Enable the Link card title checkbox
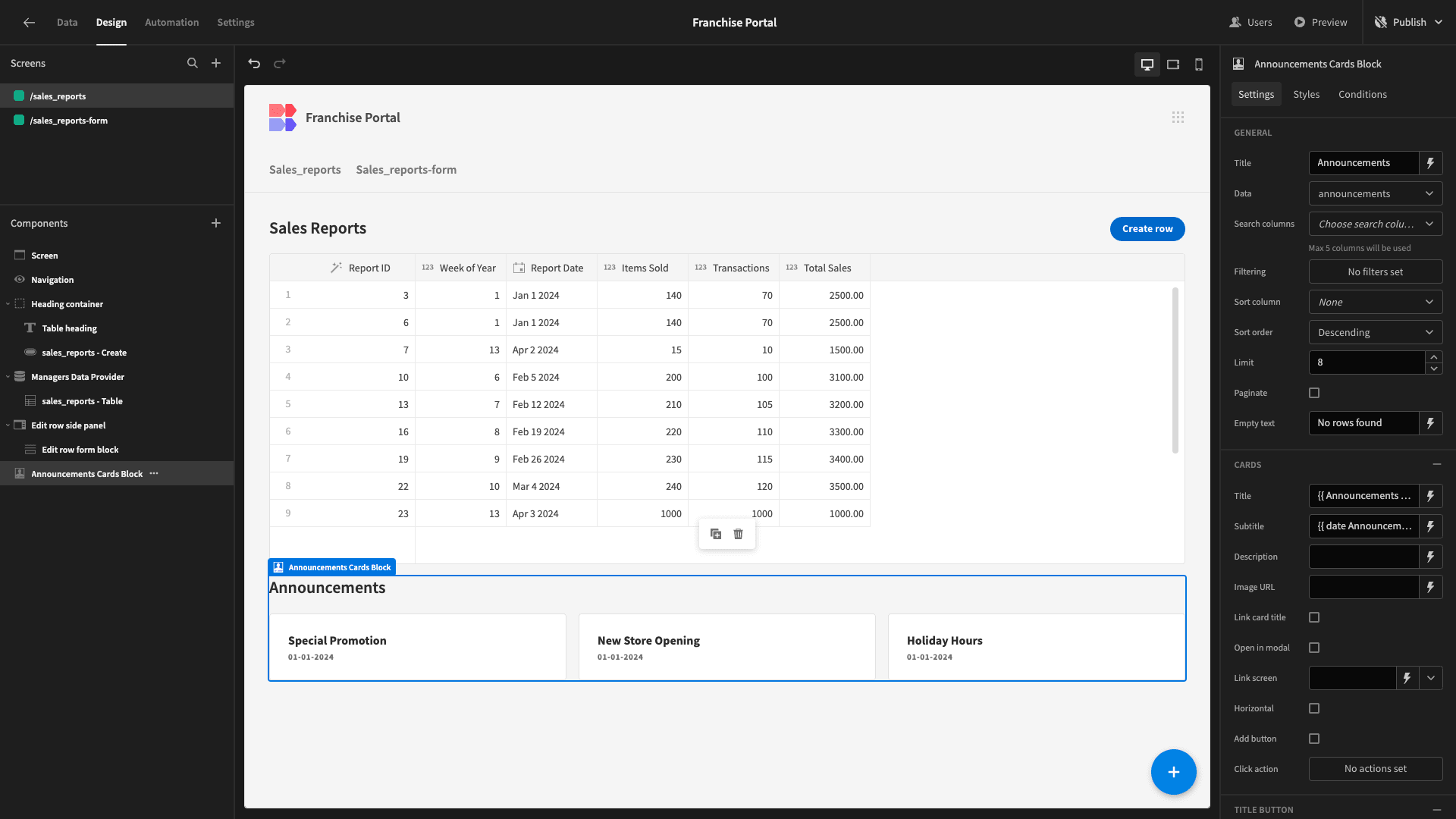Image resolution: width=1456 pixels, height=819 pixels. [x=1314, y=617]
